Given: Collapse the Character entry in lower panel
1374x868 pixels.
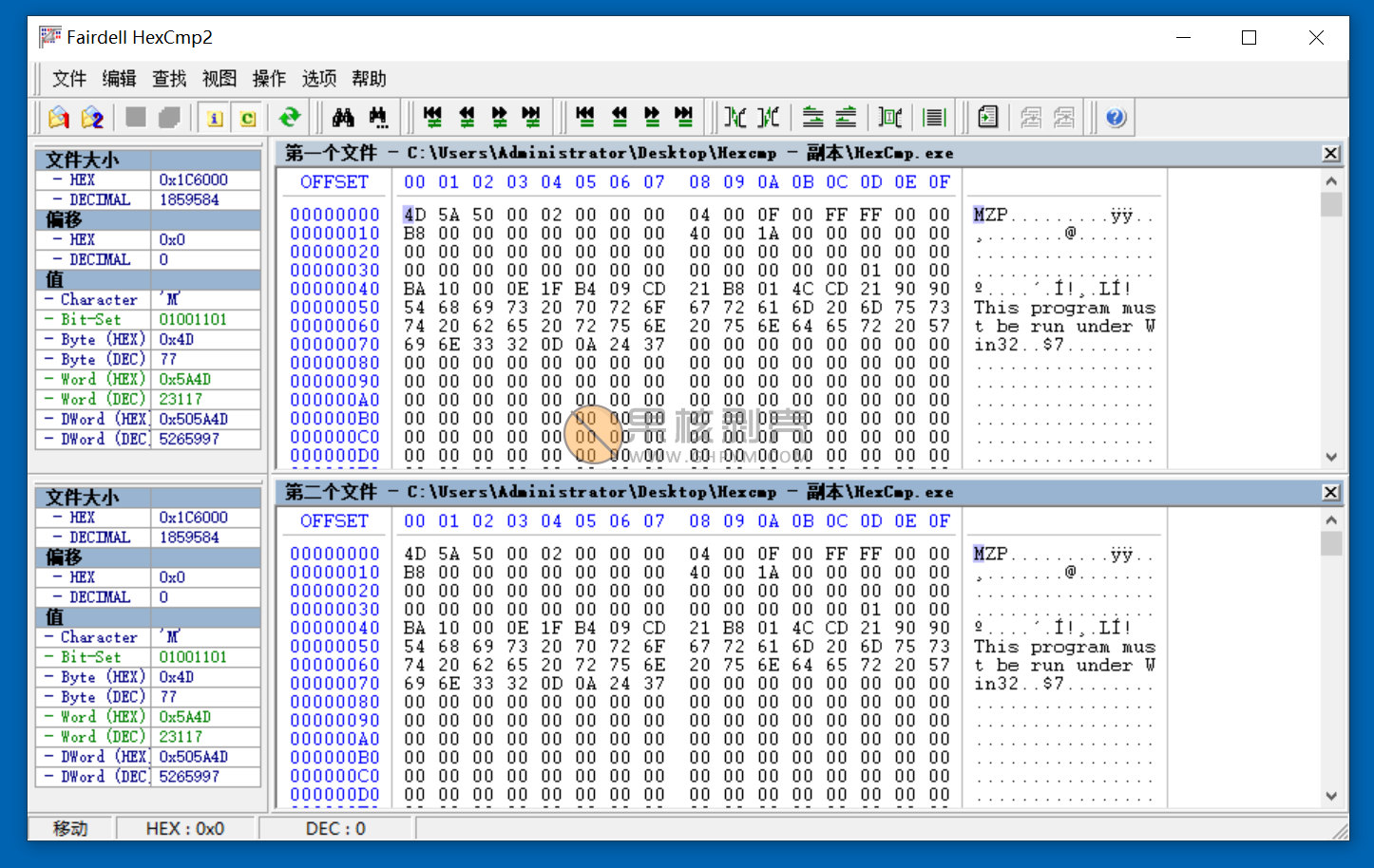Looking at the screenshot, I should click(x=48, y=636).
